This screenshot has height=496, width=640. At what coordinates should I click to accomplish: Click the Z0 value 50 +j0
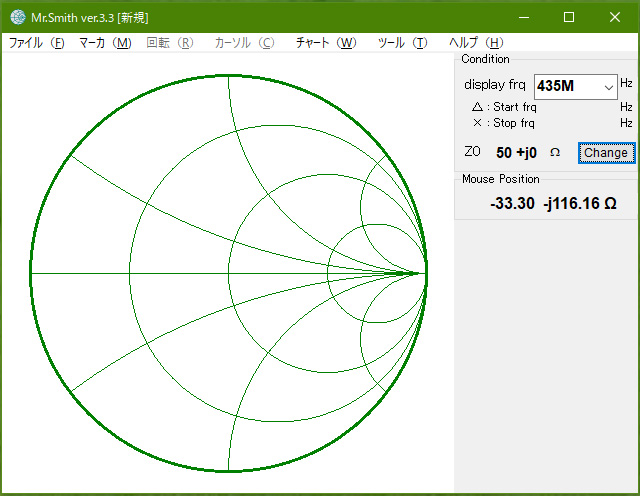point(516,153)
